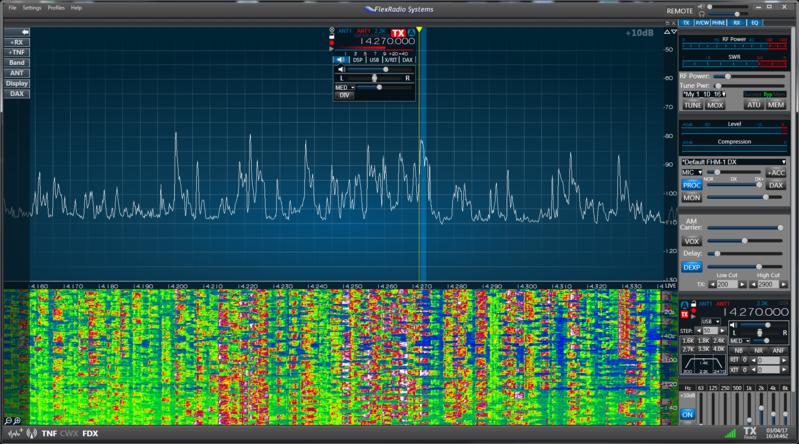Increase TX Low Cut with right arrow

tap(742, 284)
